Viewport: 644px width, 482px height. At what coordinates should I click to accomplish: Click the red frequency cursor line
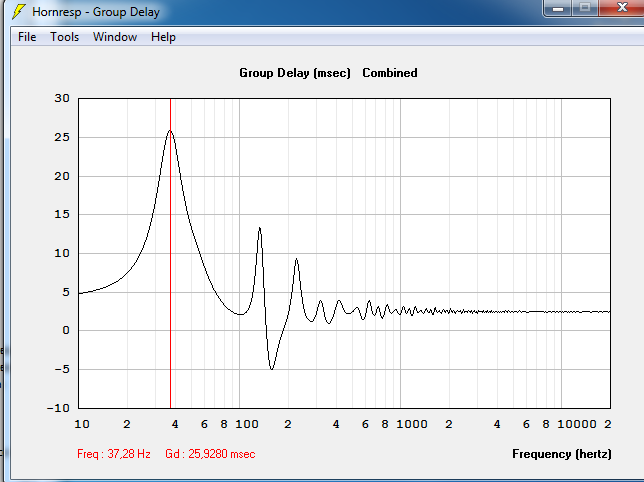coord(170,253)
